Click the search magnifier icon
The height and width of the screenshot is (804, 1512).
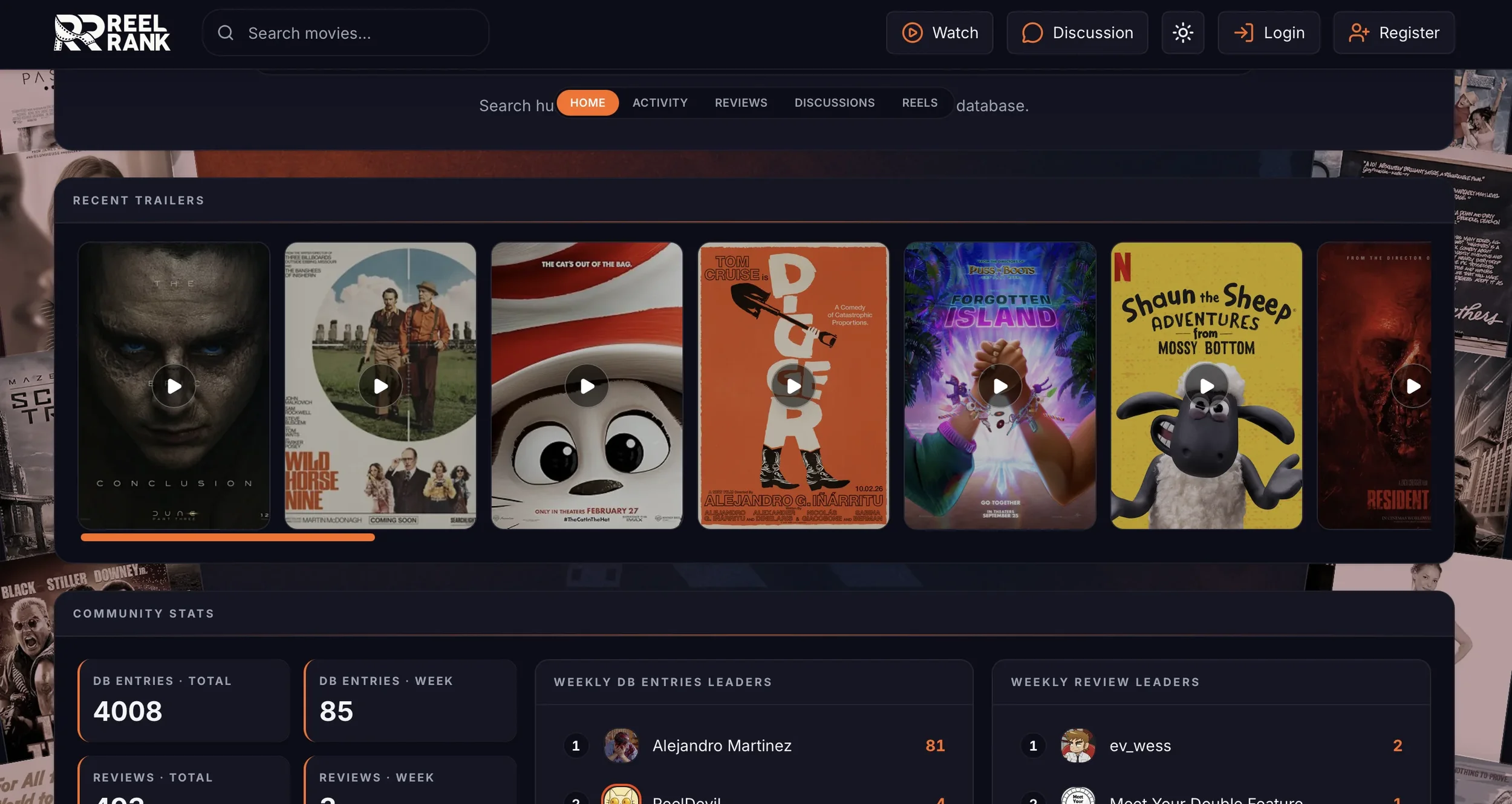[226, 33]
